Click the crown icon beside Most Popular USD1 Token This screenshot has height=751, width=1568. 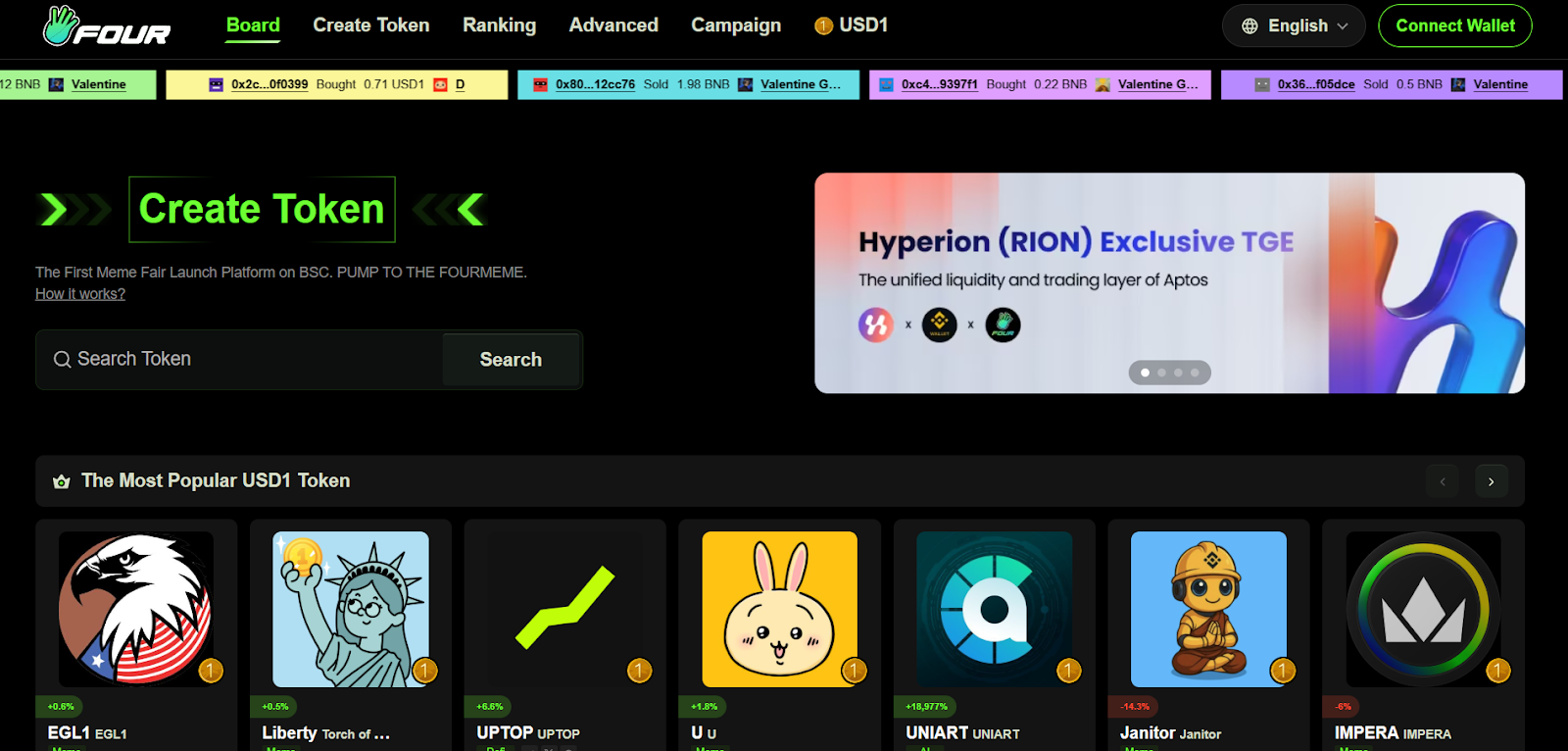point(61,481)
